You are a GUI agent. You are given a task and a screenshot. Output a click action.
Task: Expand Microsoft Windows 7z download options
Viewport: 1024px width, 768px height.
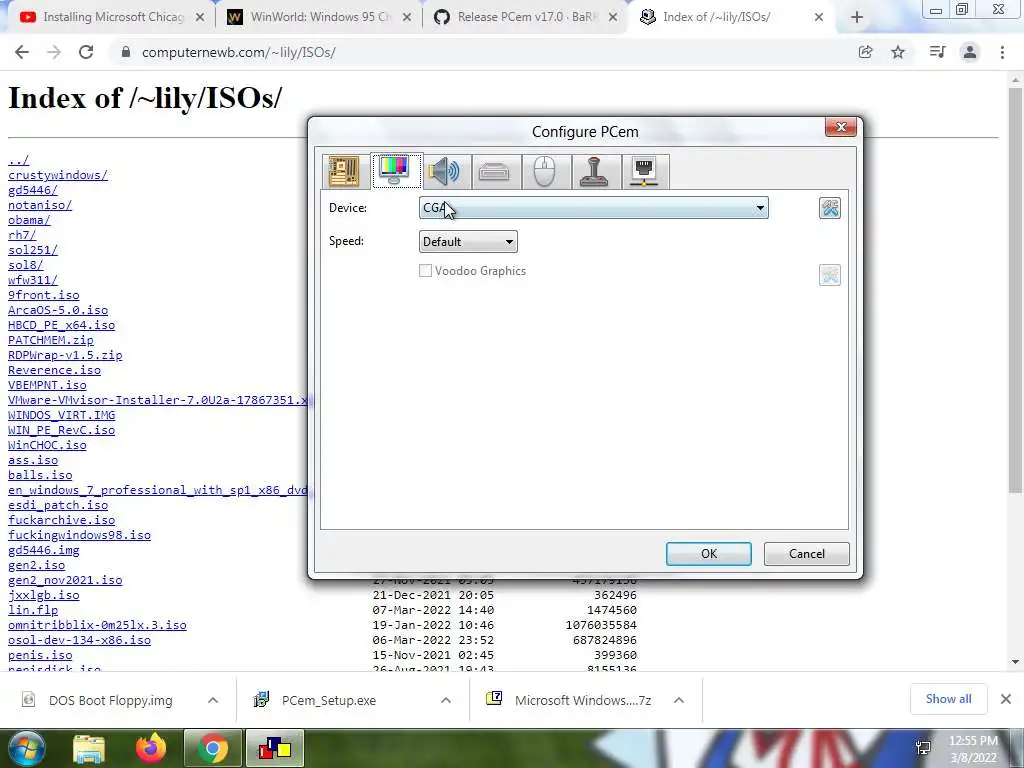[x=679, y=700]
